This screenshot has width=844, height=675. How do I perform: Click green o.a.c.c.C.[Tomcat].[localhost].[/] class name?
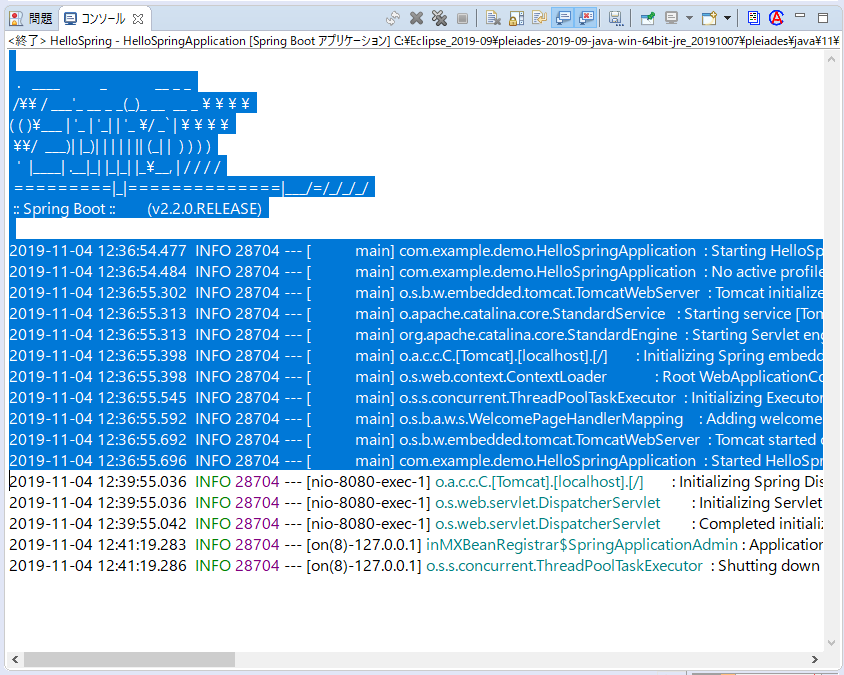coord(539,482)
